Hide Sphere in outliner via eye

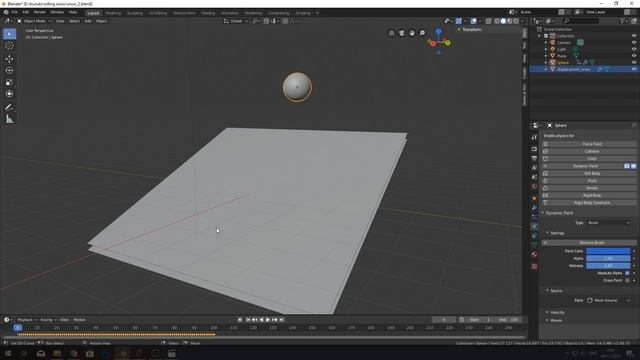pos(634,62)
